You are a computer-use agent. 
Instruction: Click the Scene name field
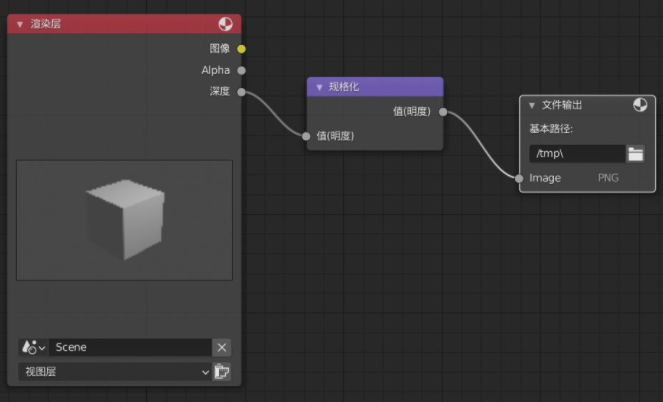point(128,347)
